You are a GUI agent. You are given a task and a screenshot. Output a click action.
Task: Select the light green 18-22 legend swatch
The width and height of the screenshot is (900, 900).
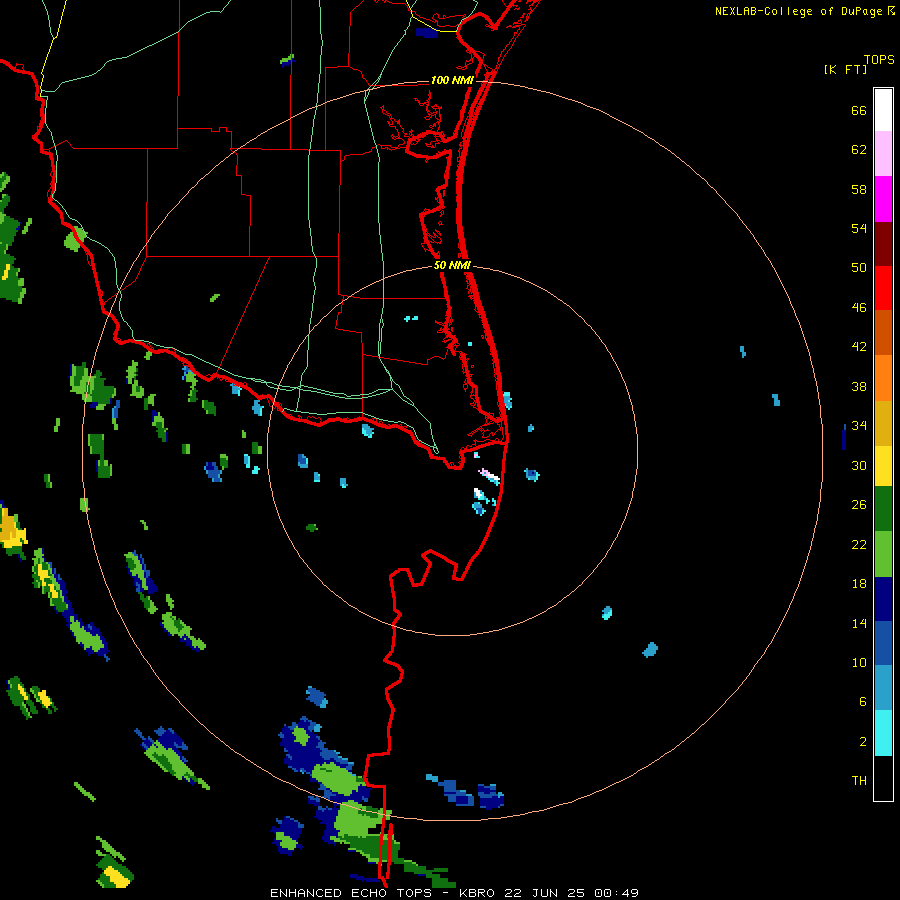click(x=883, y=554)
